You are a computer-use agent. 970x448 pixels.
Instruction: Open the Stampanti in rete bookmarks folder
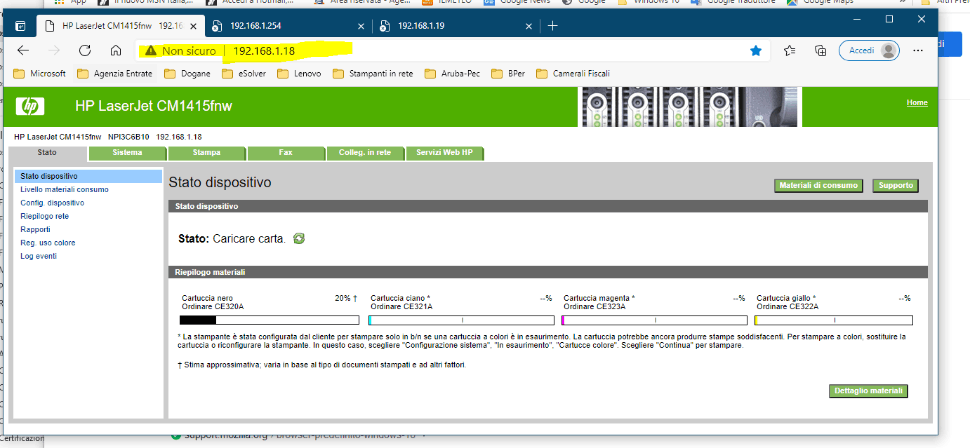373,74
